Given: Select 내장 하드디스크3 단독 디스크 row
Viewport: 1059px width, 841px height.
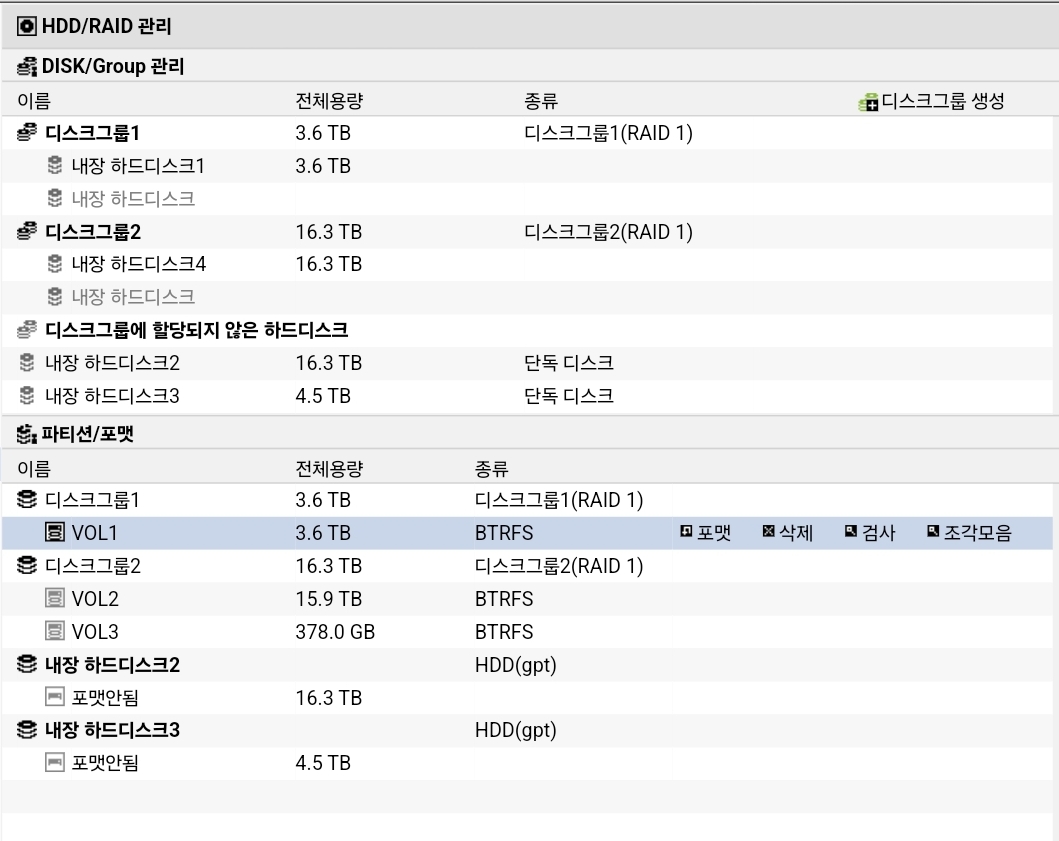Looking at the screenshot, I should coord(527,396).
